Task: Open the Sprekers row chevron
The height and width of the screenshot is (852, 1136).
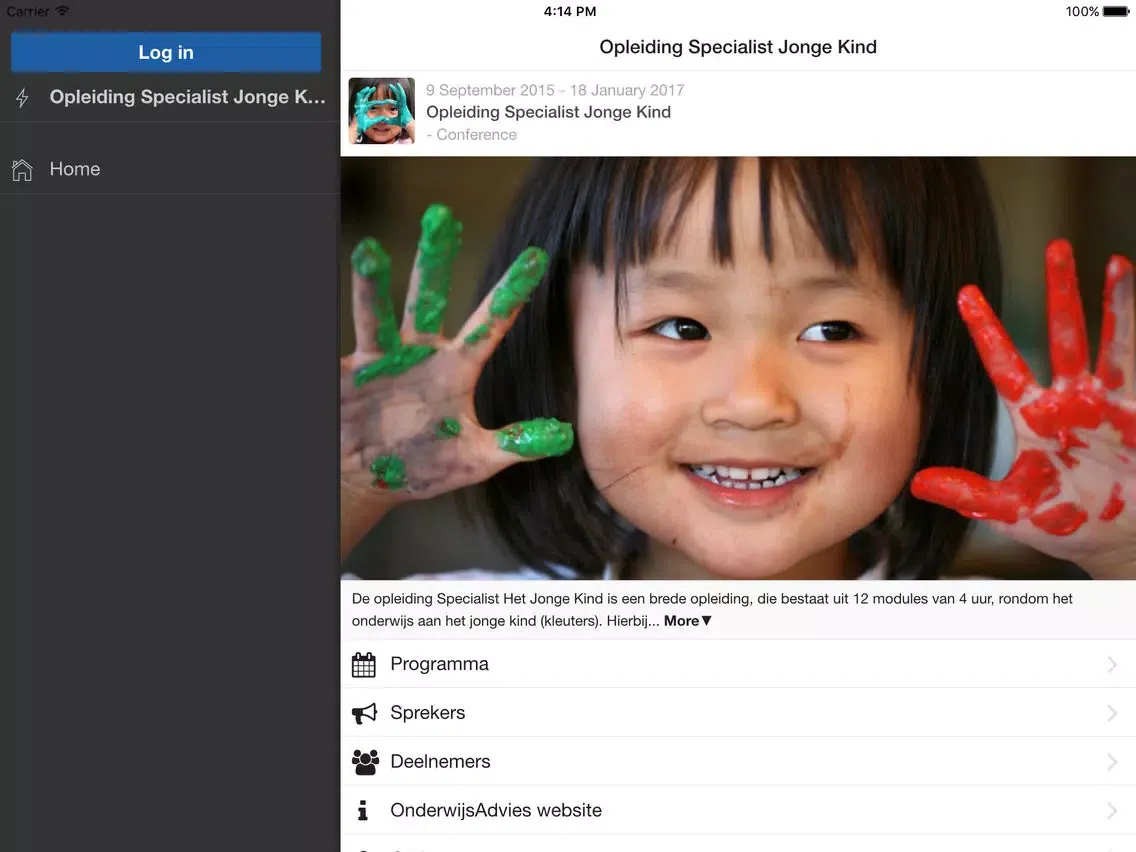Action: tap(1111, 713)
